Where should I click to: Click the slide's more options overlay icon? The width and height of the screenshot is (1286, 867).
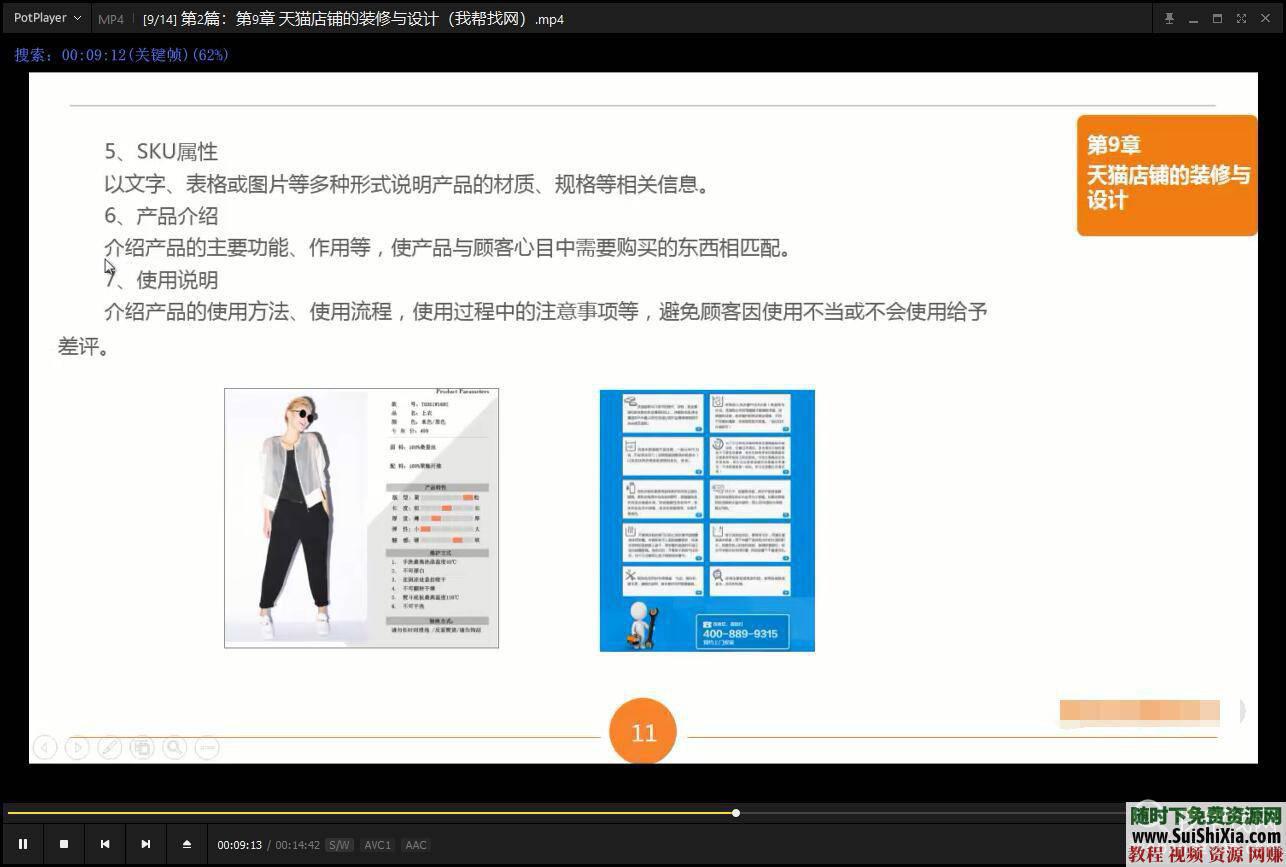pyautogui.click(x=207, y=747)
